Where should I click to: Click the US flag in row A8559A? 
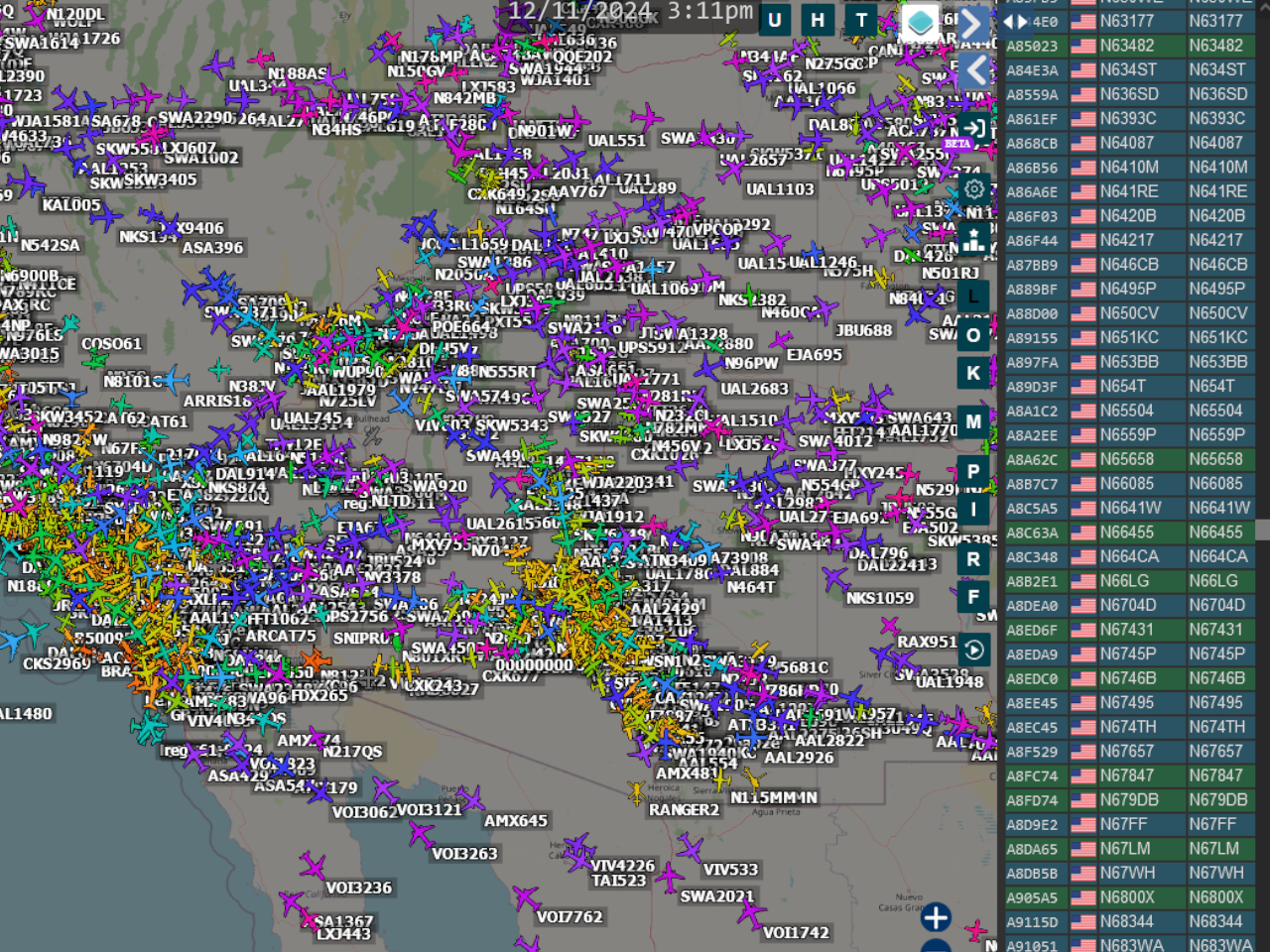pos(1083,94)
